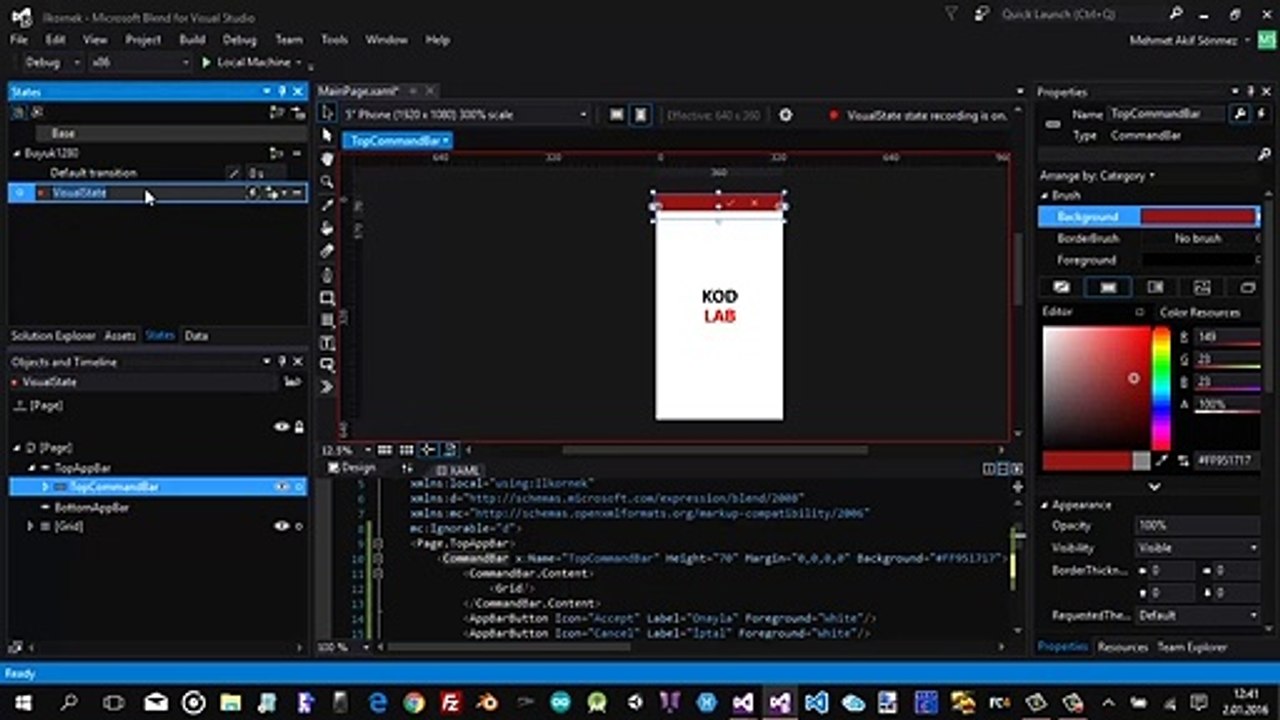Pick color with the eyedropper in Editor
This screenshot has height=720, width=1280.
click(x=1162, y=461)
